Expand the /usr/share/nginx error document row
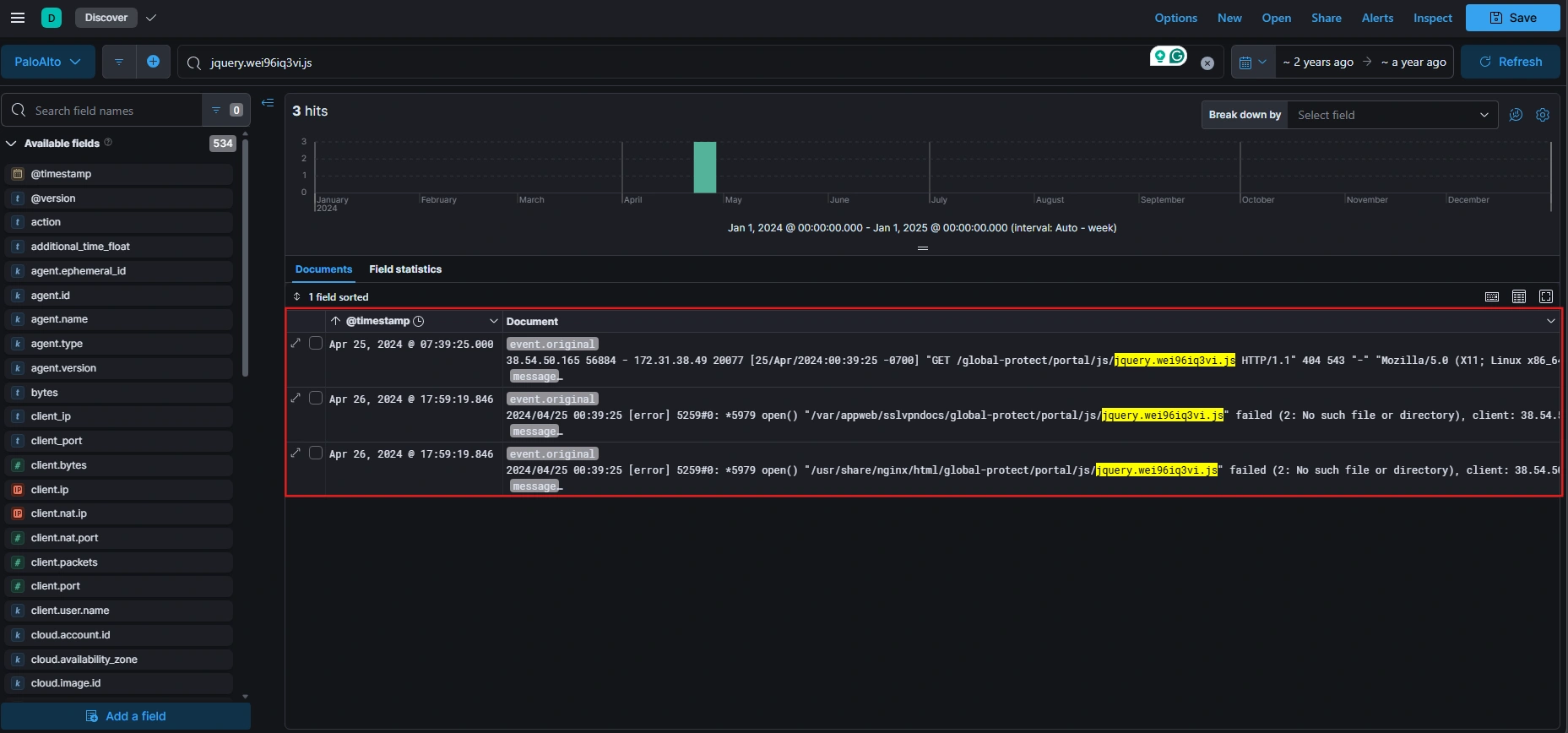 (x=296, y=453)
